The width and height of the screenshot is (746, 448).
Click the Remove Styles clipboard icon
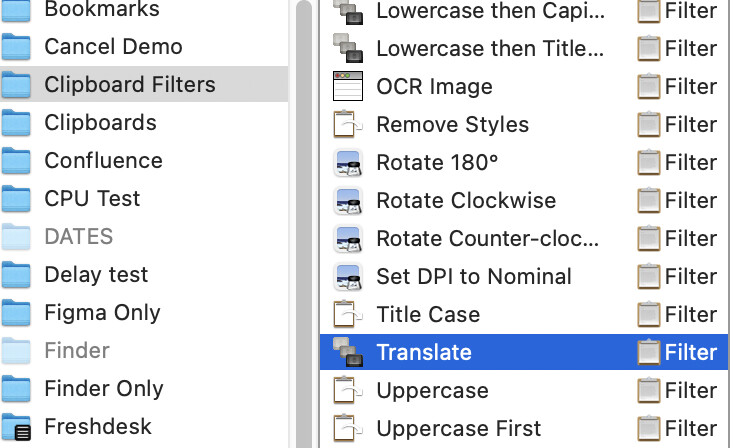point(348,124)
